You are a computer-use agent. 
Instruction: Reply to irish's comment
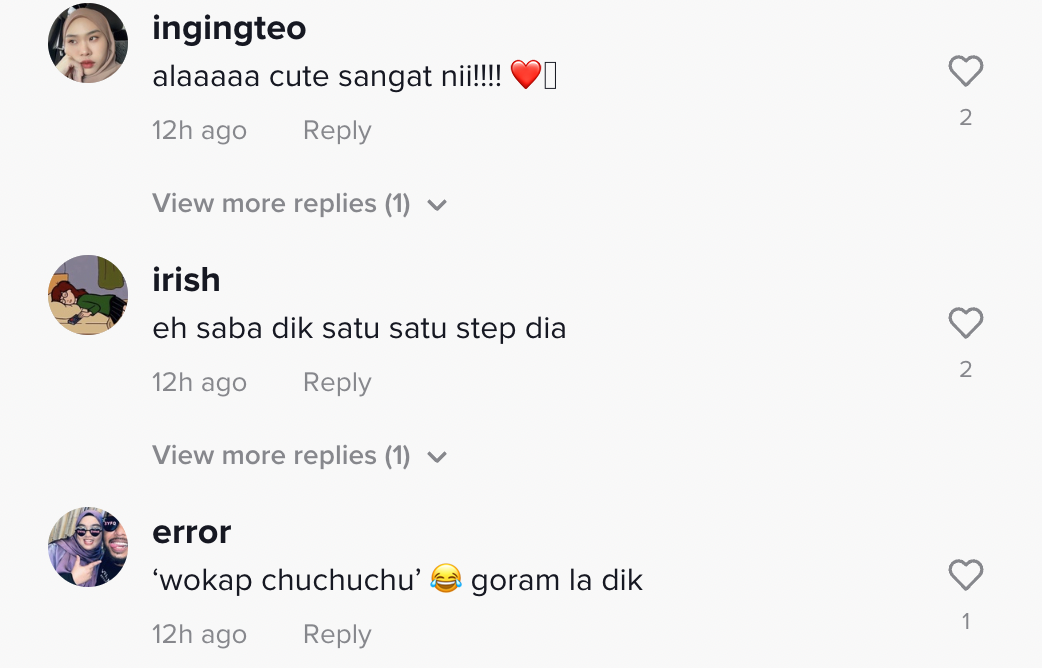[x=337, y=383]
